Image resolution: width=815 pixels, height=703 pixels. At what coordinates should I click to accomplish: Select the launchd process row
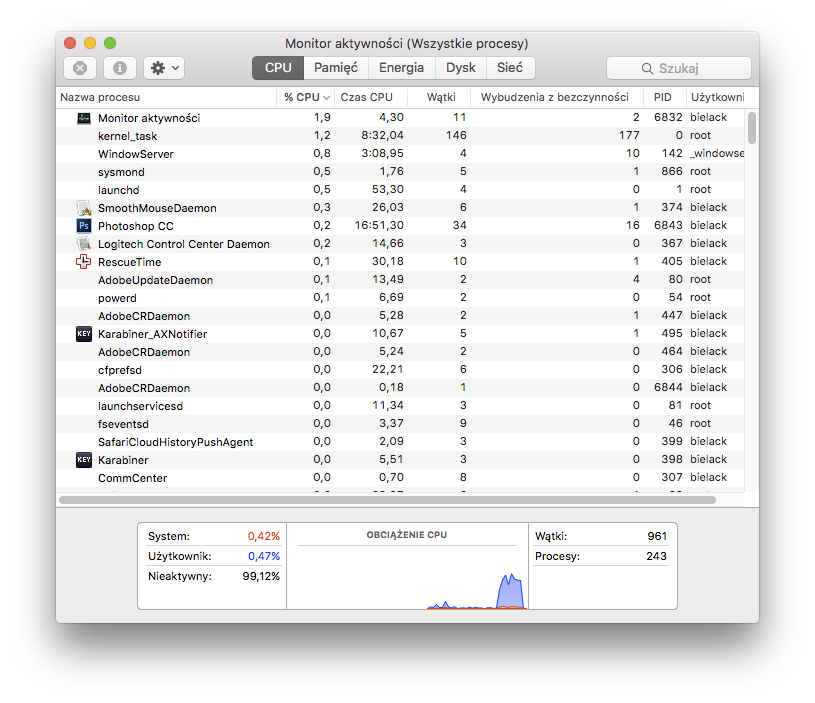(400, 190)
